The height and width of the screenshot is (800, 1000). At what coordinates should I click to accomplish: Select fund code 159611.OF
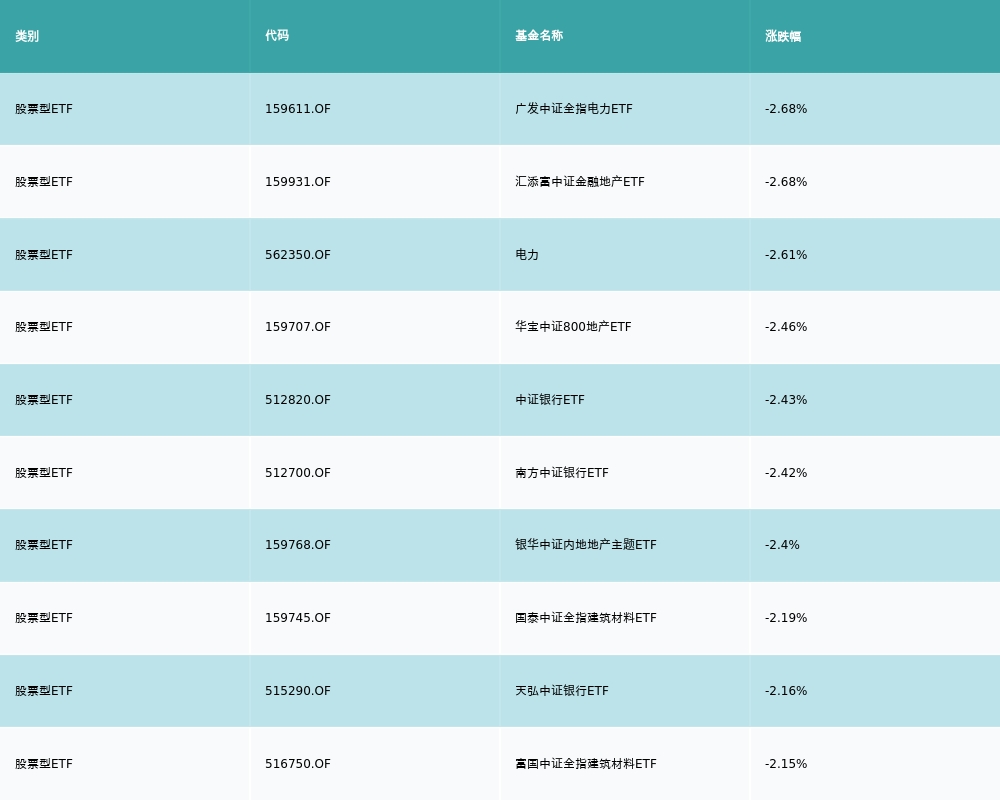click(297, 109)
